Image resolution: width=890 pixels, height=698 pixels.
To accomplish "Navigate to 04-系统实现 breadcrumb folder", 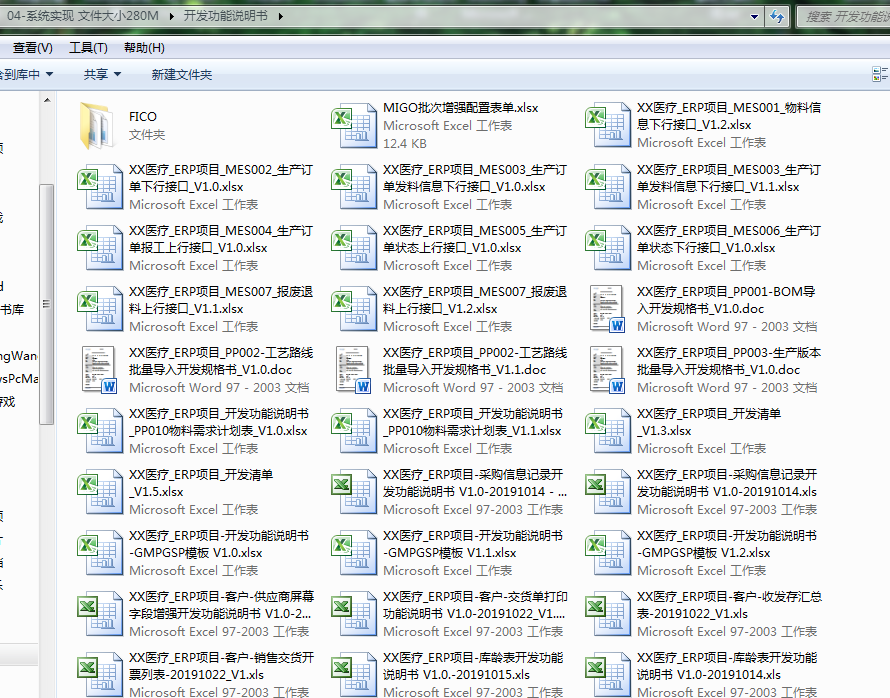I will pos(84,17).
